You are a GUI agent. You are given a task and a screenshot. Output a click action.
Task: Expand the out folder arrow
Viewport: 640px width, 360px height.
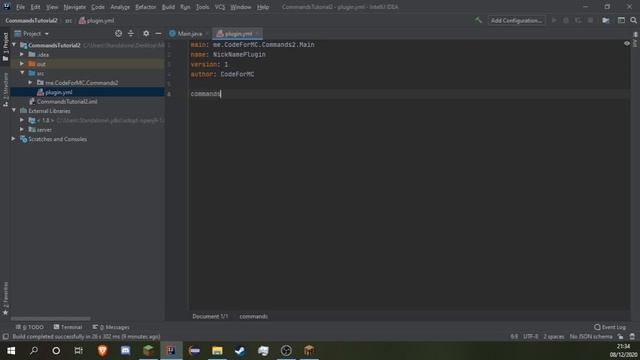(22, 64)
